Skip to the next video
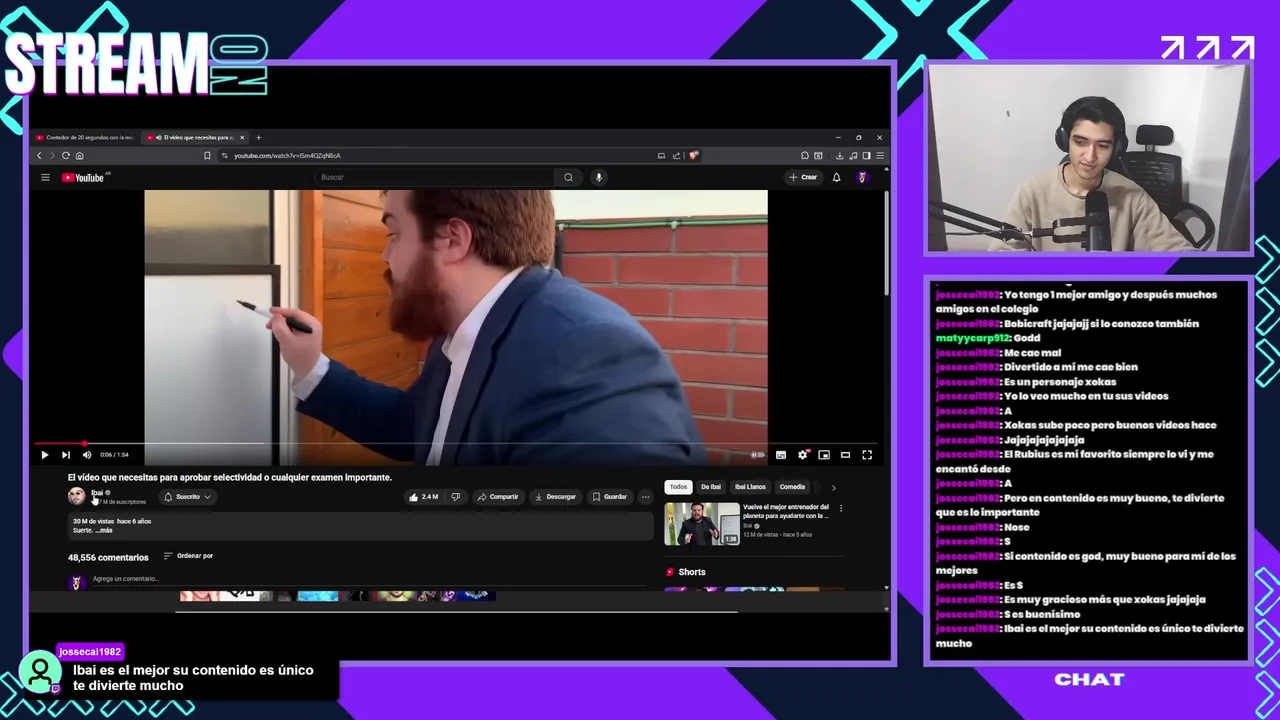Screen dimensions: 1280x720 (66, 455)
